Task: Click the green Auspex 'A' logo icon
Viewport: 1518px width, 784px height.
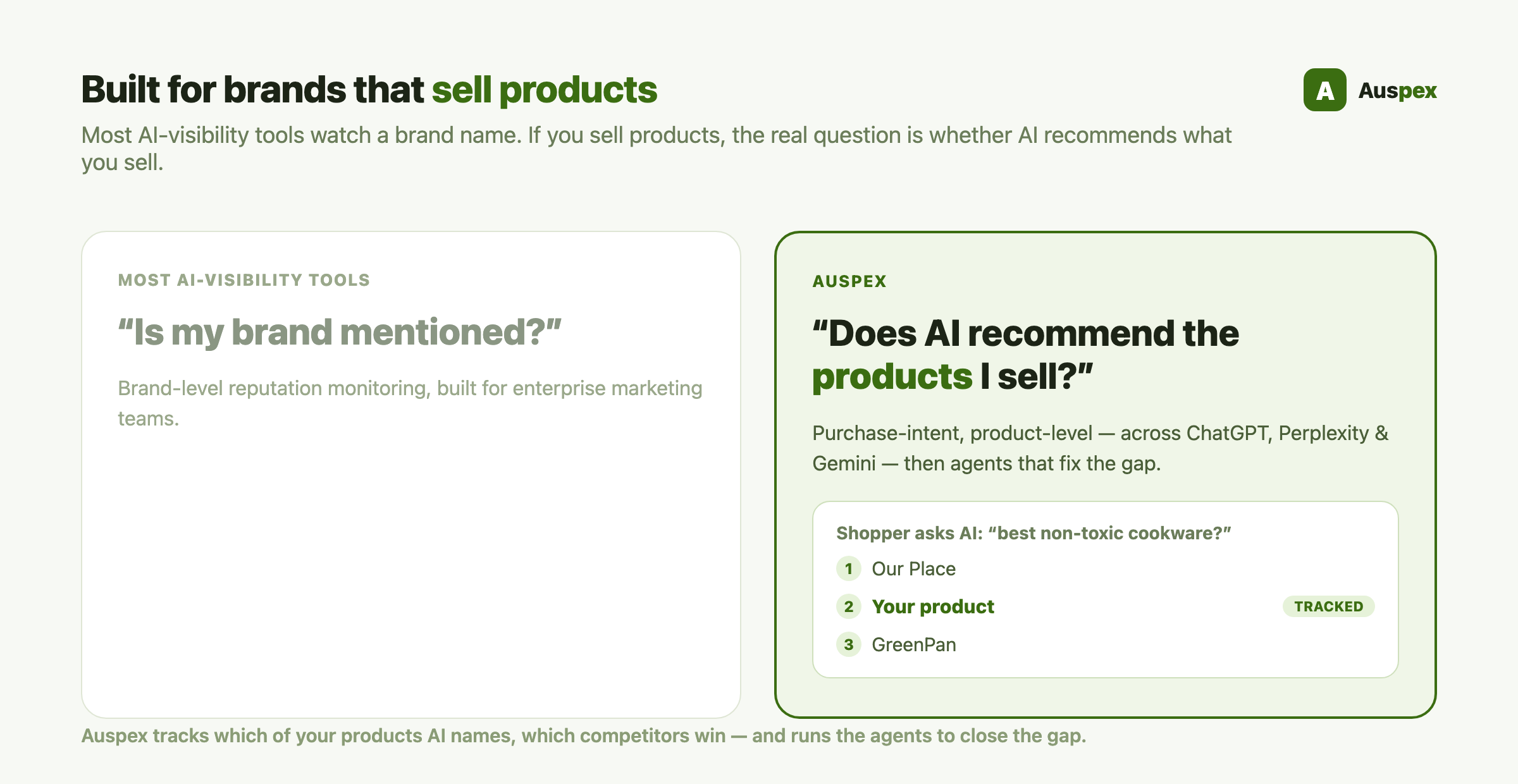Action: (x=1324, y=90)
